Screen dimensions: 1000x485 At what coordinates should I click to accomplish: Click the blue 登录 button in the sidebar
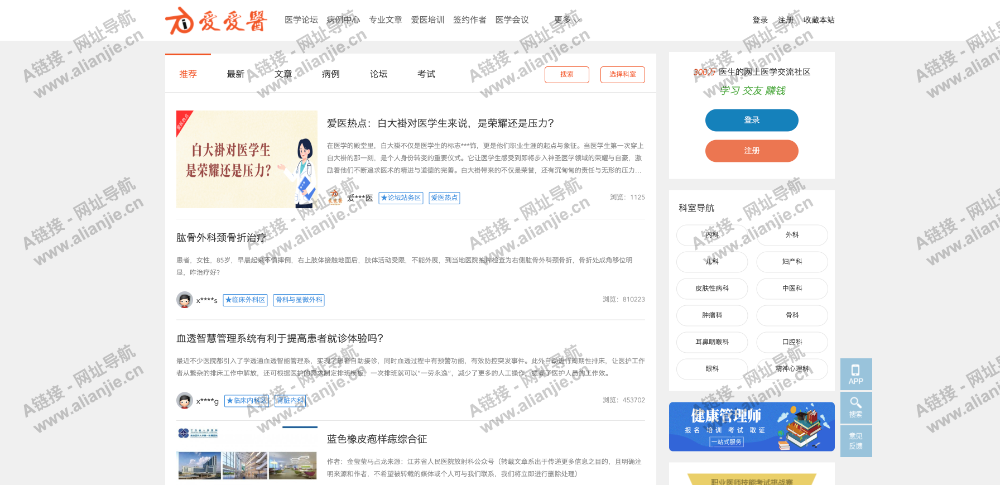[751, 120]
